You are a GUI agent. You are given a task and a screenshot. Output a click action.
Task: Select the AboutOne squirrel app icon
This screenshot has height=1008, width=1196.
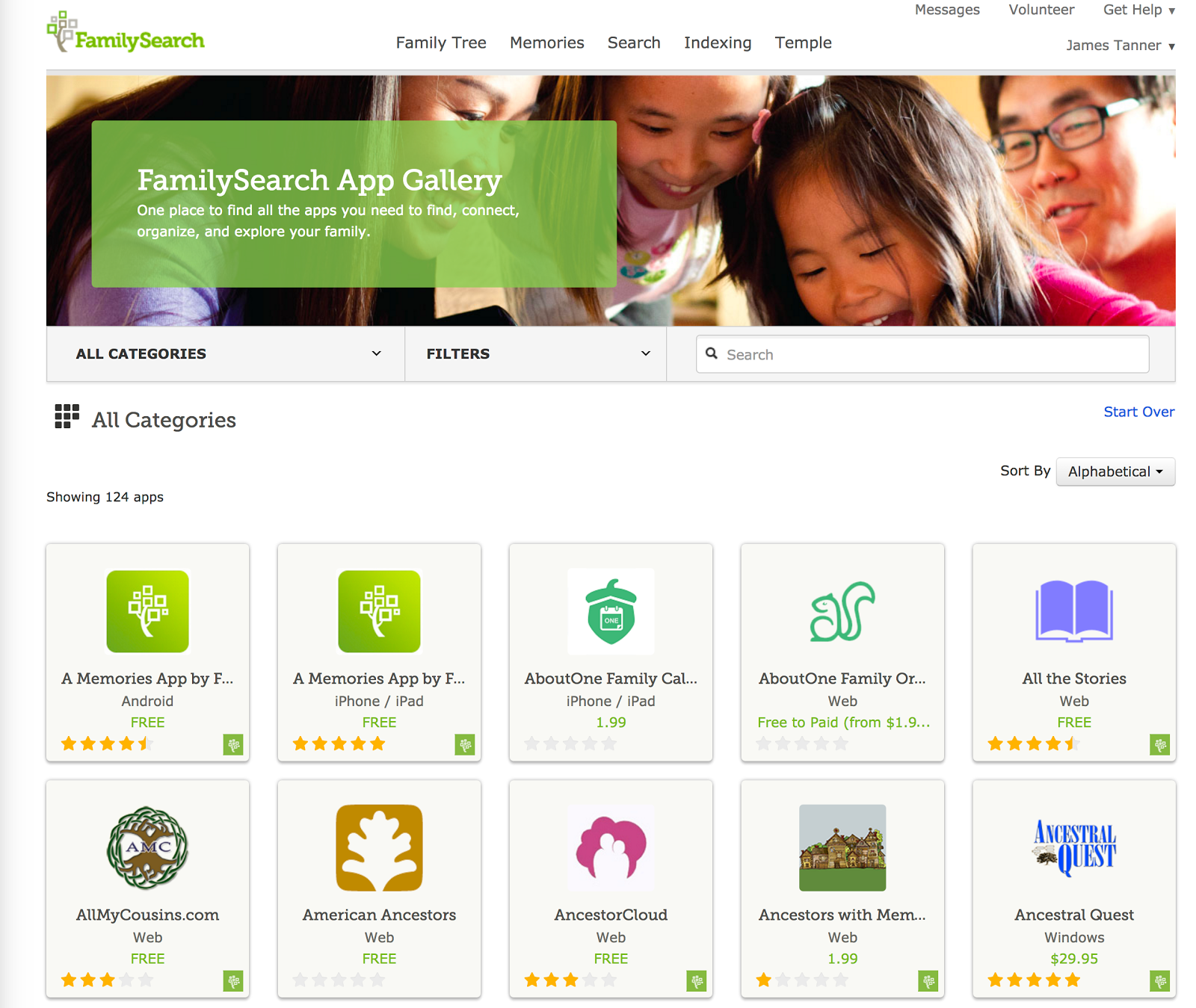coord(842,611)
